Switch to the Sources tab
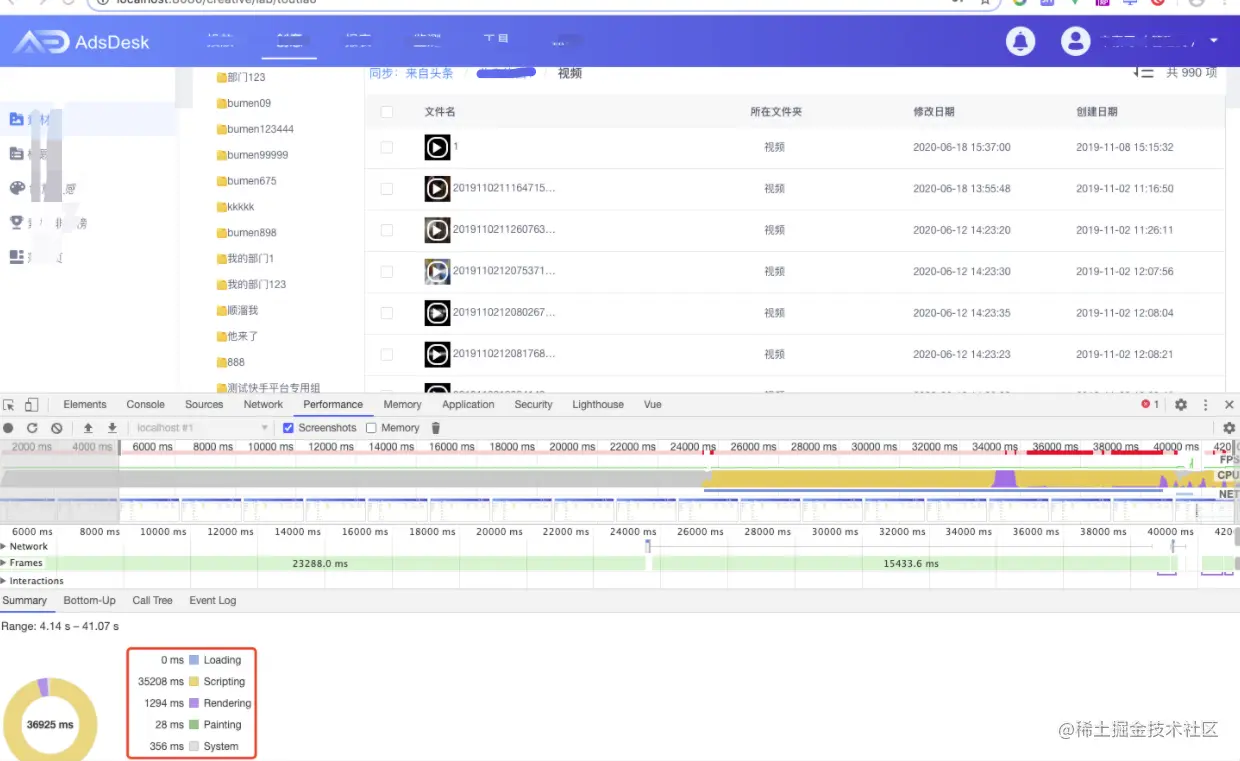The width and height of the screenshot is (1240, 761). (204, 405)
